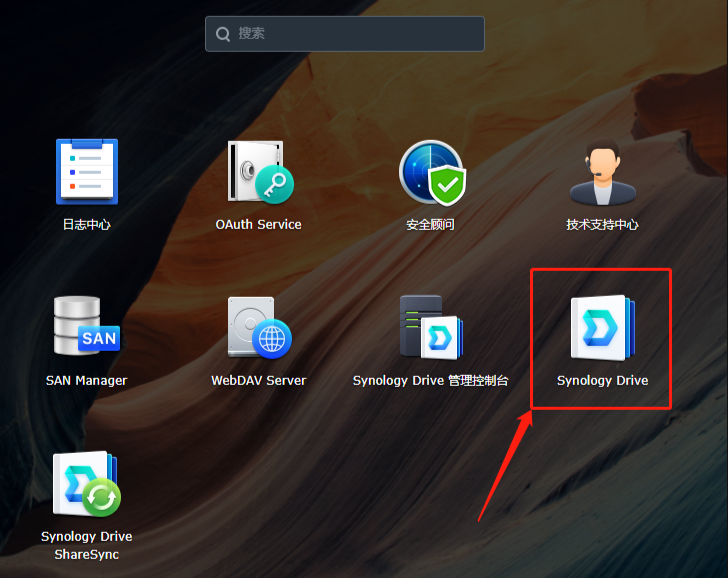
Task: Open the 日志中心 (Log Center) app icon
Action: tap(86, 171)
